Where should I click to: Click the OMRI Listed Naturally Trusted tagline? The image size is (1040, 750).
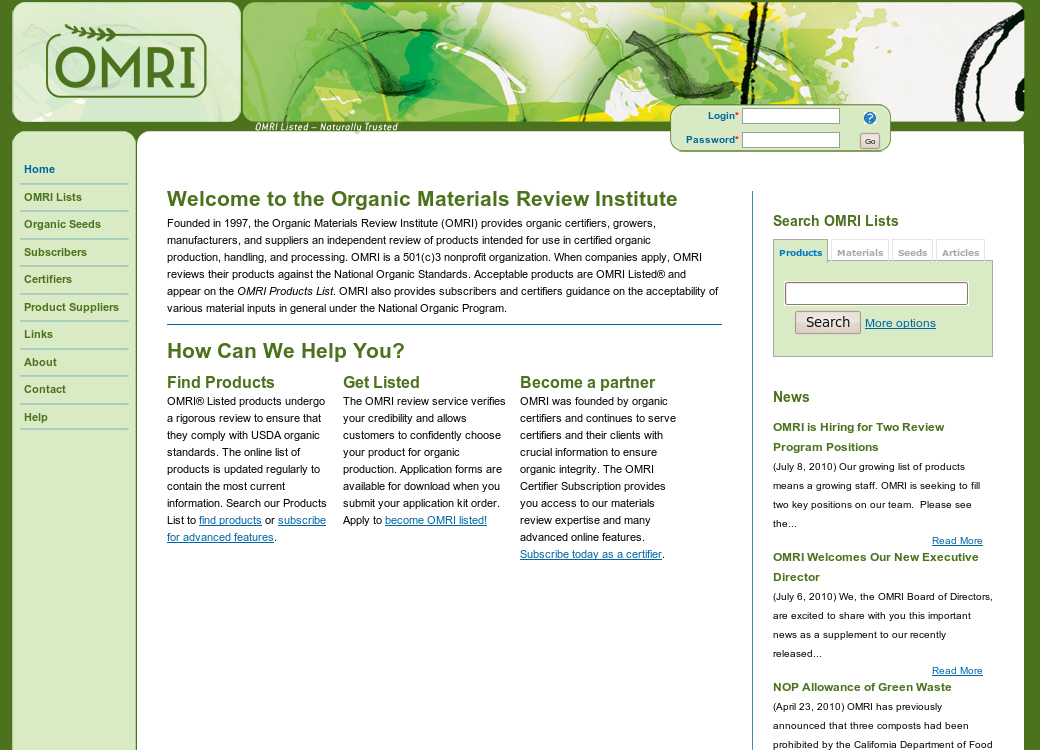(326, 127)
